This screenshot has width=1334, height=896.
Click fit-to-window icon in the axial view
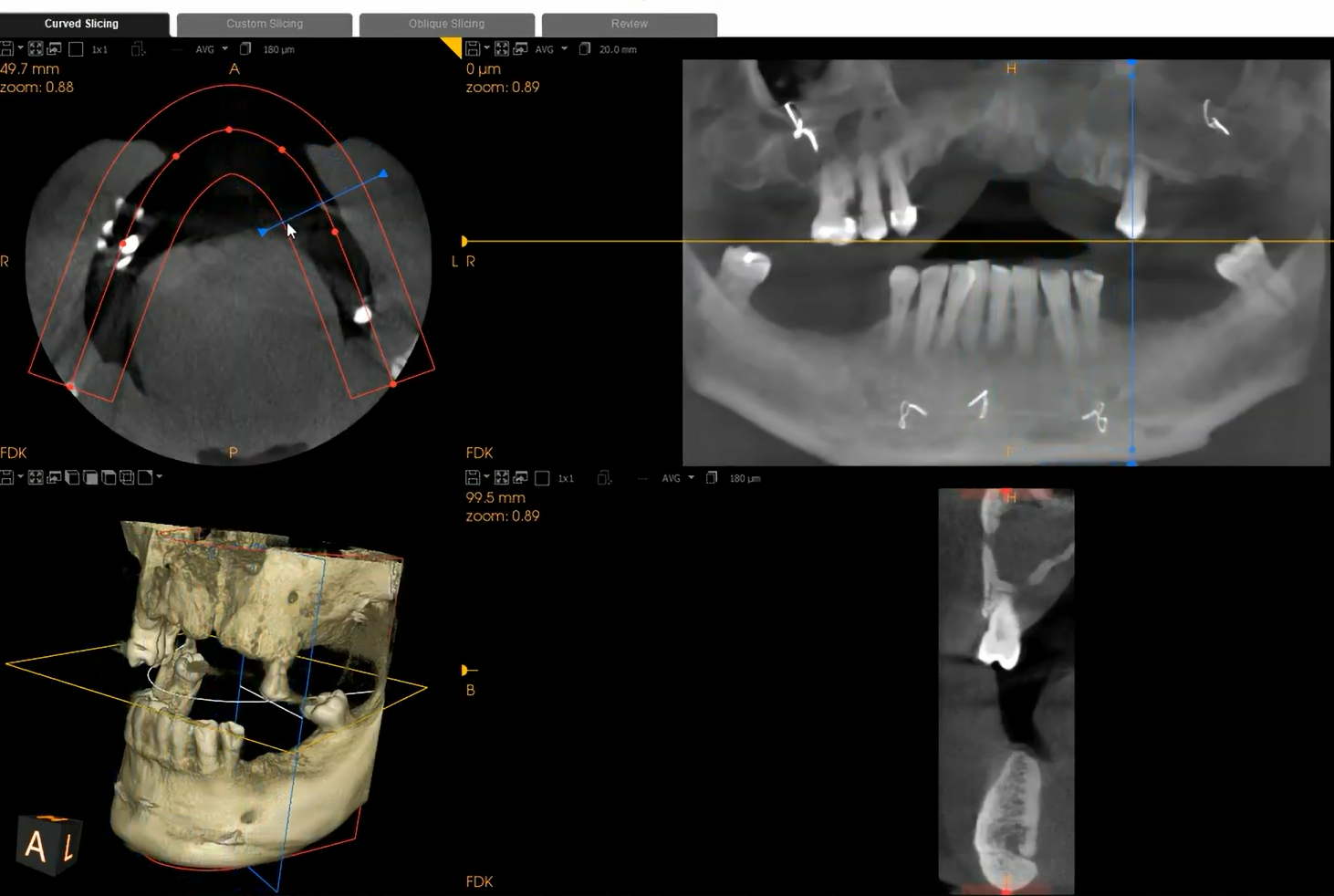click(x=36, y=49)
